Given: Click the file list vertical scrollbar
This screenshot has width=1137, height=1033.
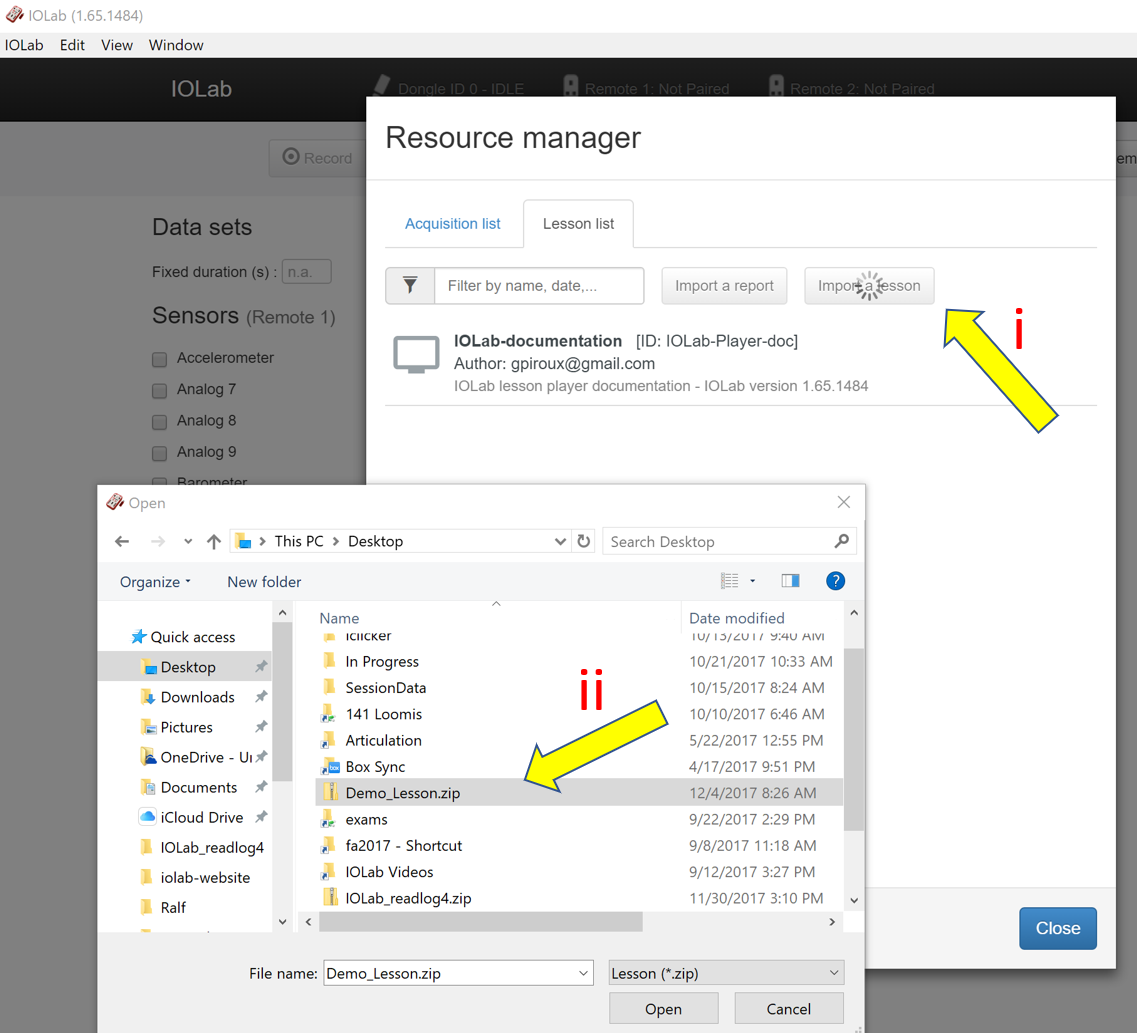Looking at the screenshot, I should pyautogui.click(x=853, y=739).
